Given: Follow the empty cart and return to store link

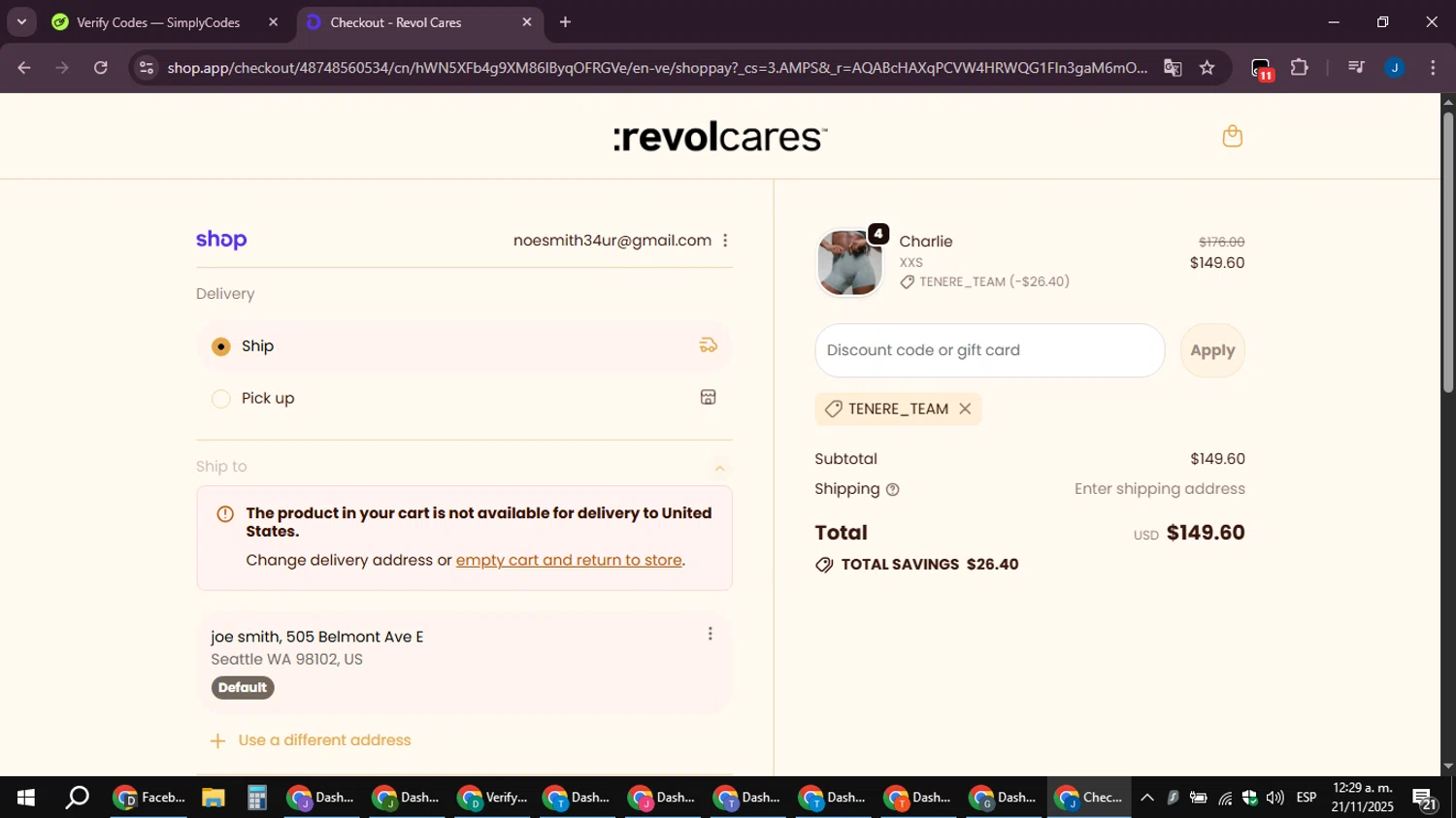Looking at the screenshot, I should point(569,560).
